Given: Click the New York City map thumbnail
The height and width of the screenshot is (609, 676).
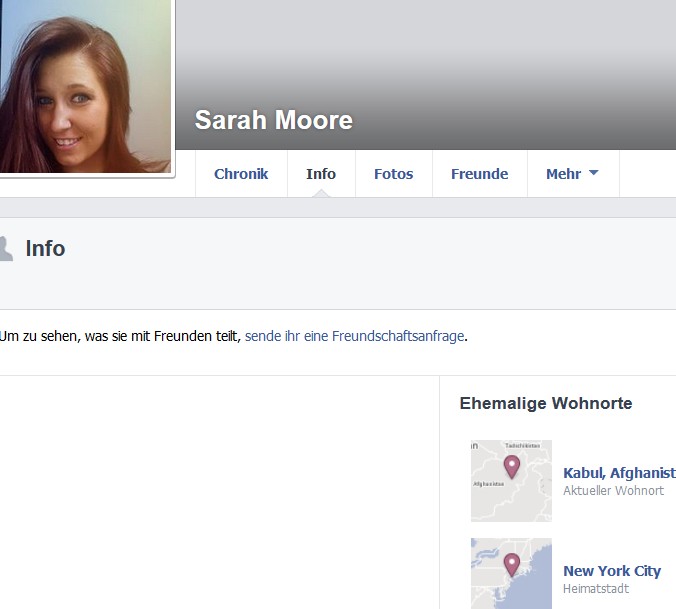Looking at the screenshot, I should (511, 573).
